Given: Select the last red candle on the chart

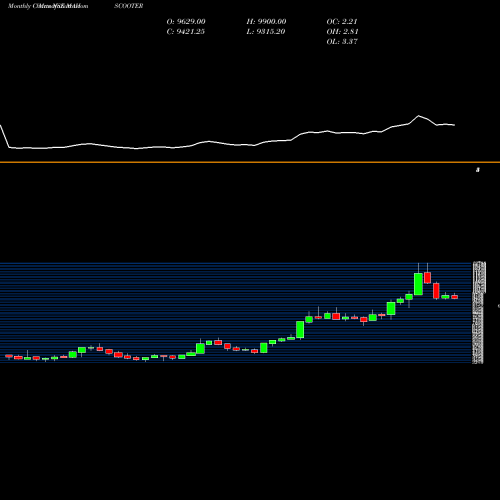Looking at the screenshot, I should [455, 297].
